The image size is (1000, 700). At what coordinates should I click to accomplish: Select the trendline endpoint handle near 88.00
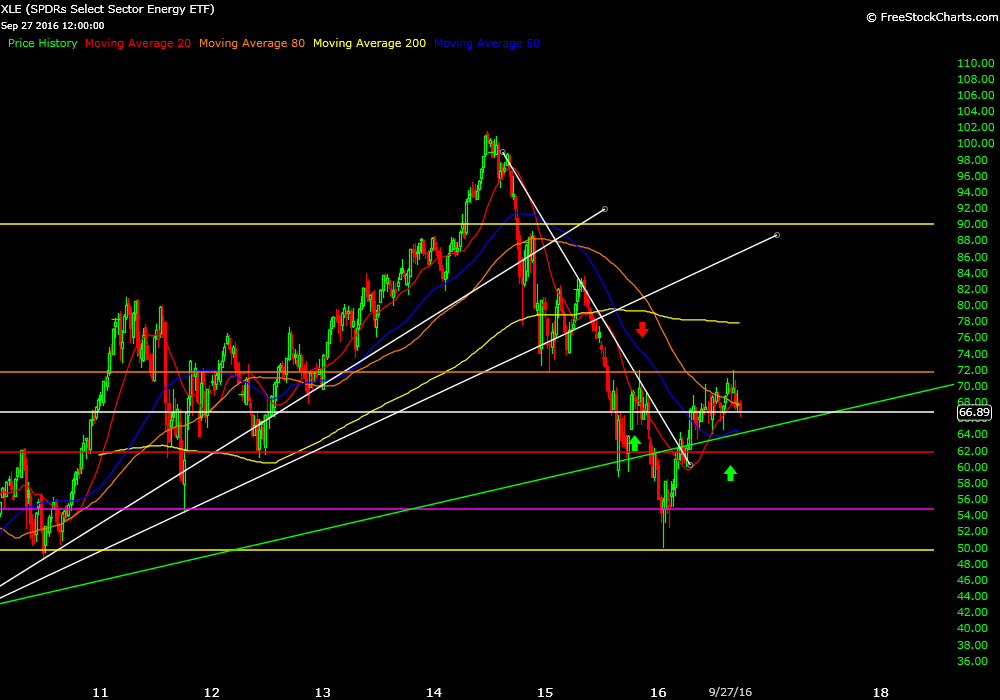(777, 235)
